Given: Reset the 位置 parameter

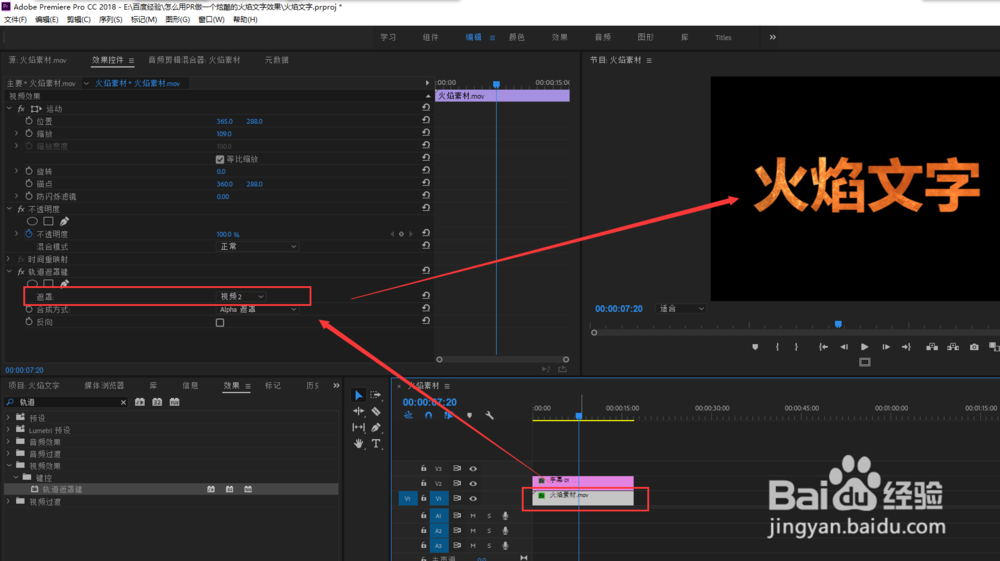Looking at the screenshot, I should click(x=425, y=120).
